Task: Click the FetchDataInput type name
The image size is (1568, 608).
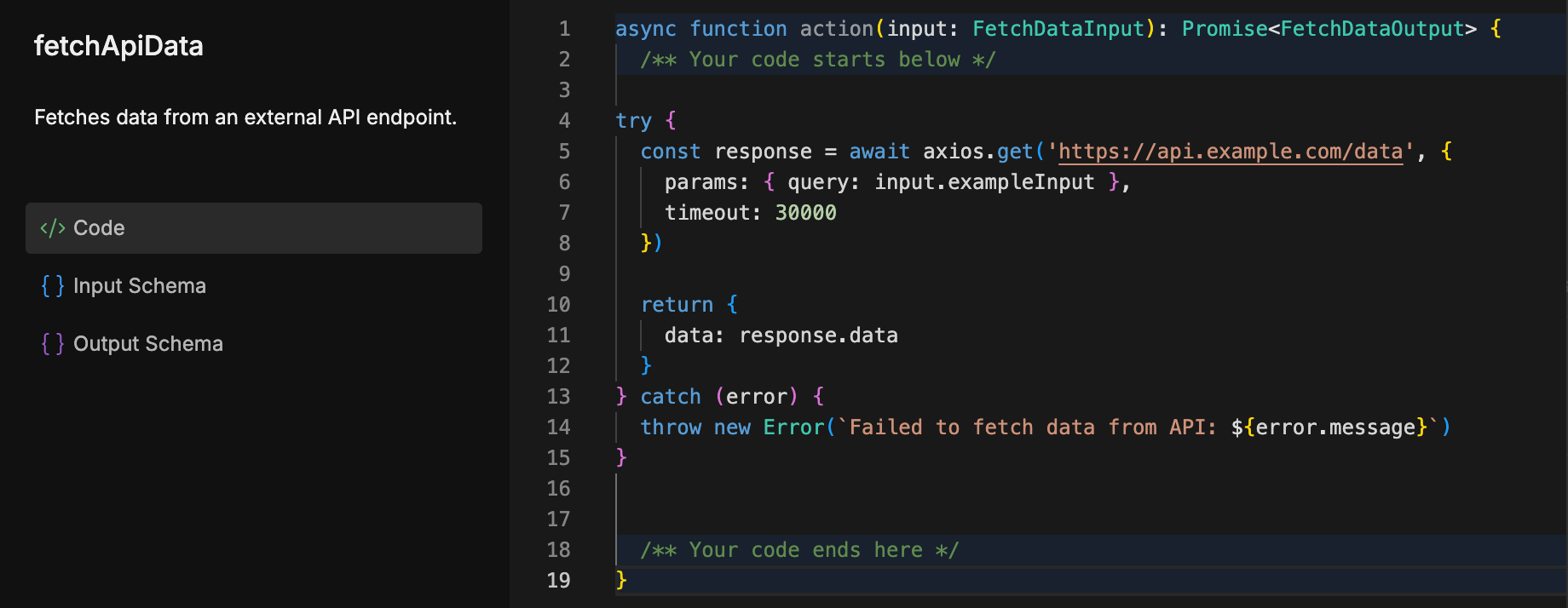Action: pyautogui.click(x=1058, y=29)
